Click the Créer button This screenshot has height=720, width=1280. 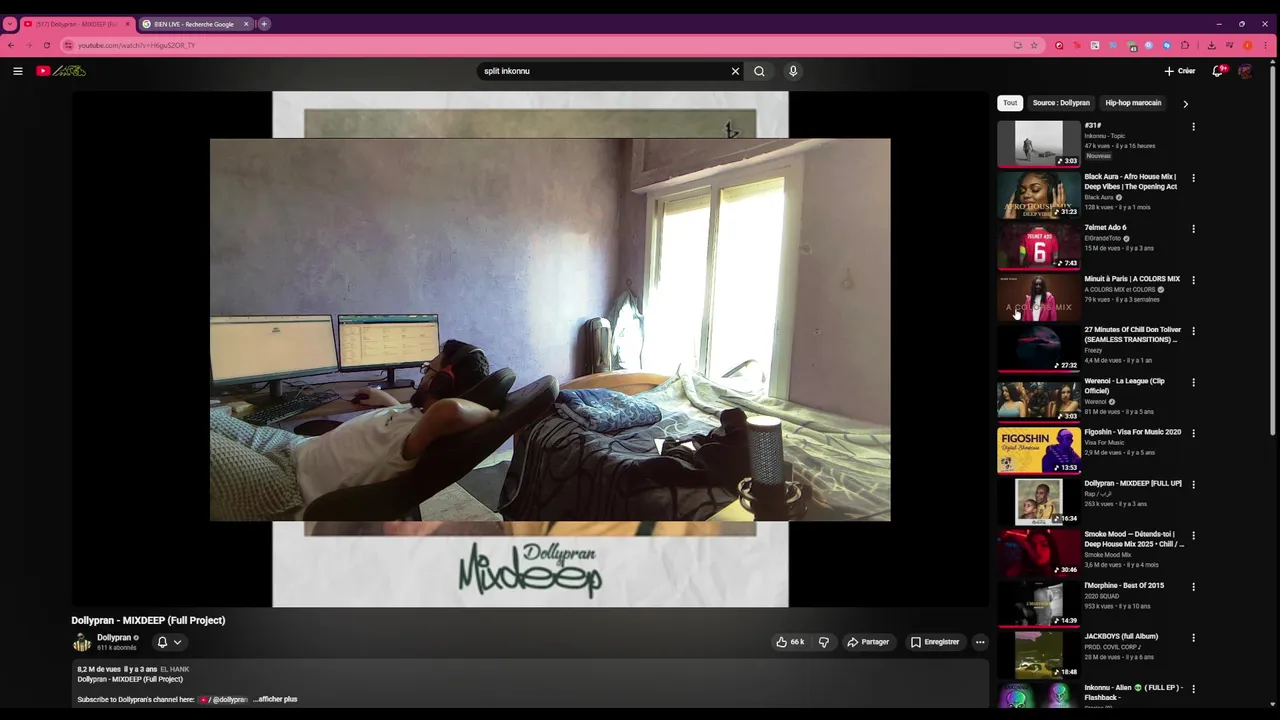[1180, 71]
